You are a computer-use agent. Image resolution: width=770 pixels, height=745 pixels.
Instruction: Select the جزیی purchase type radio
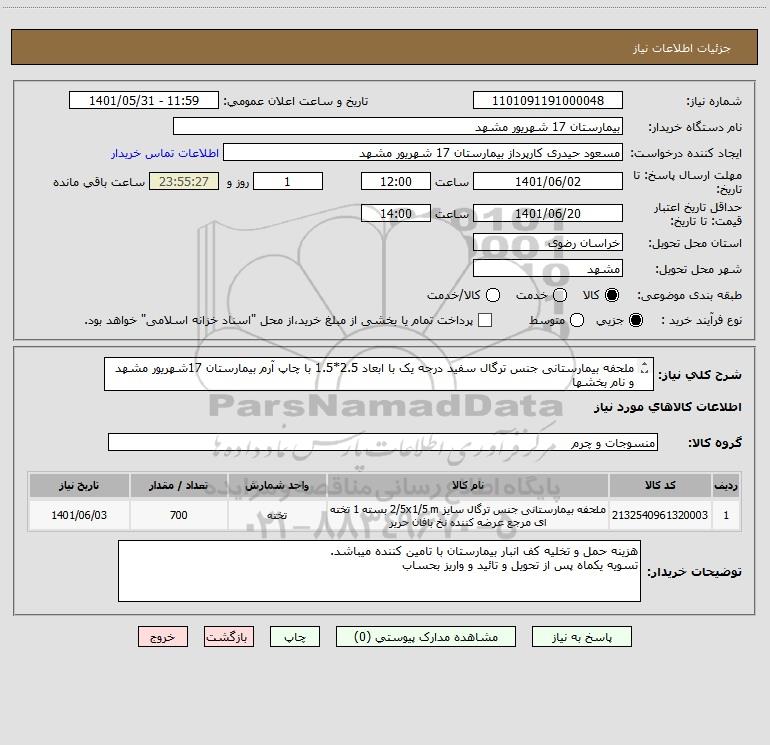pyautogui.click(x=636, y=320)
